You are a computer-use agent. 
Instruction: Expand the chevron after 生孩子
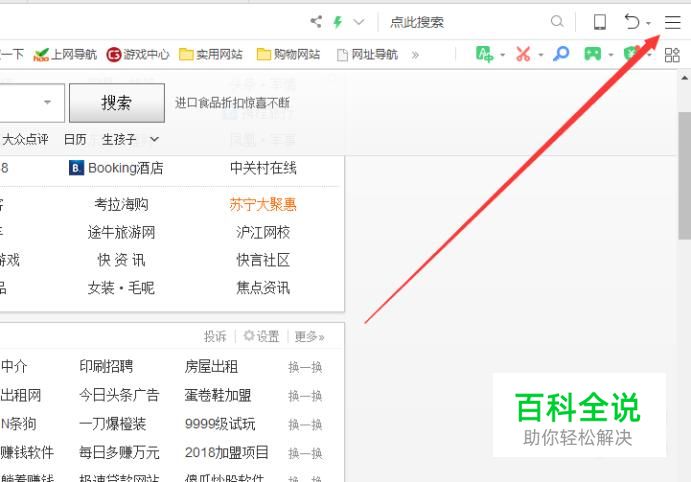click(154, 140)
